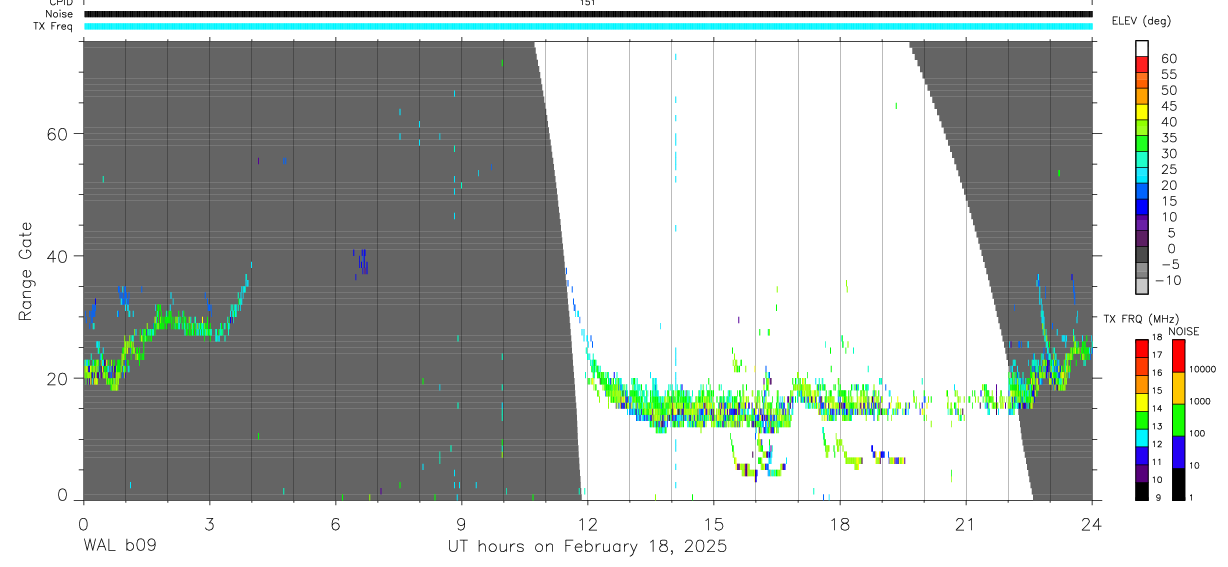This screenshot has width=1228, height=567.
Task: Click the 'TX Freq' row label at top left
Action: click(x=55, y=26)
